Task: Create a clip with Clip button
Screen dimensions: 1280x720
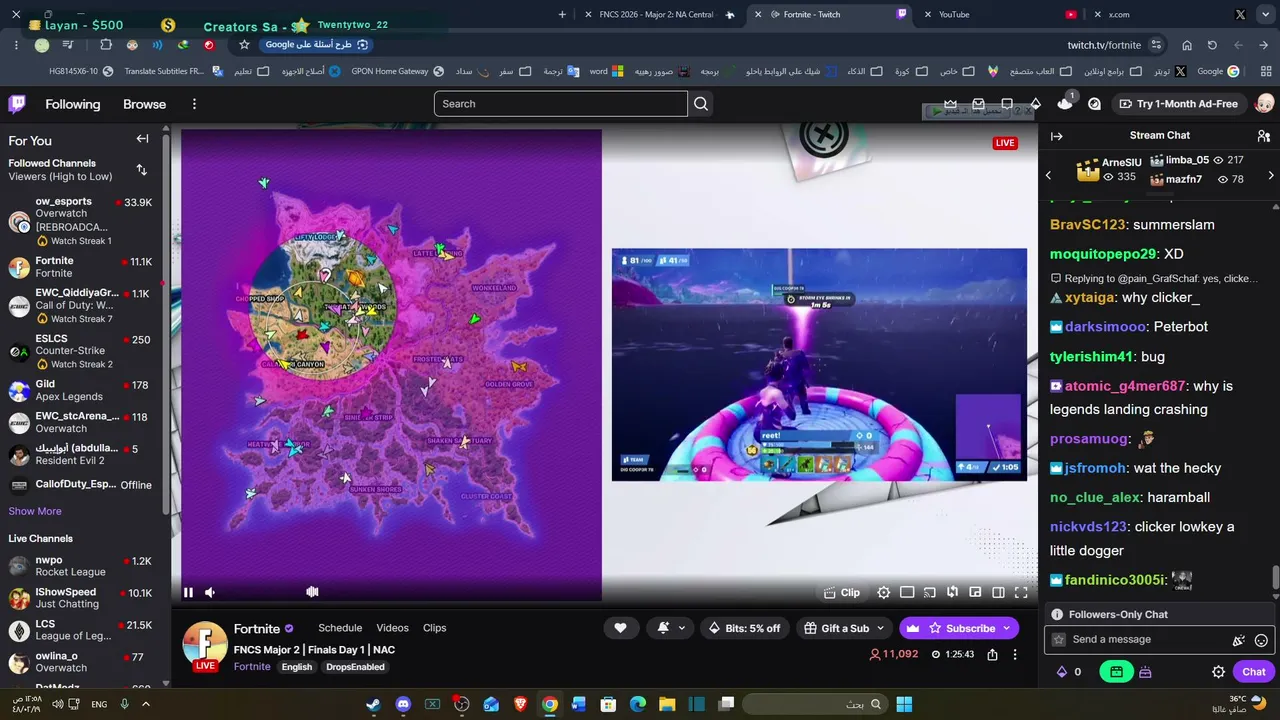Action: coord(842,592)
